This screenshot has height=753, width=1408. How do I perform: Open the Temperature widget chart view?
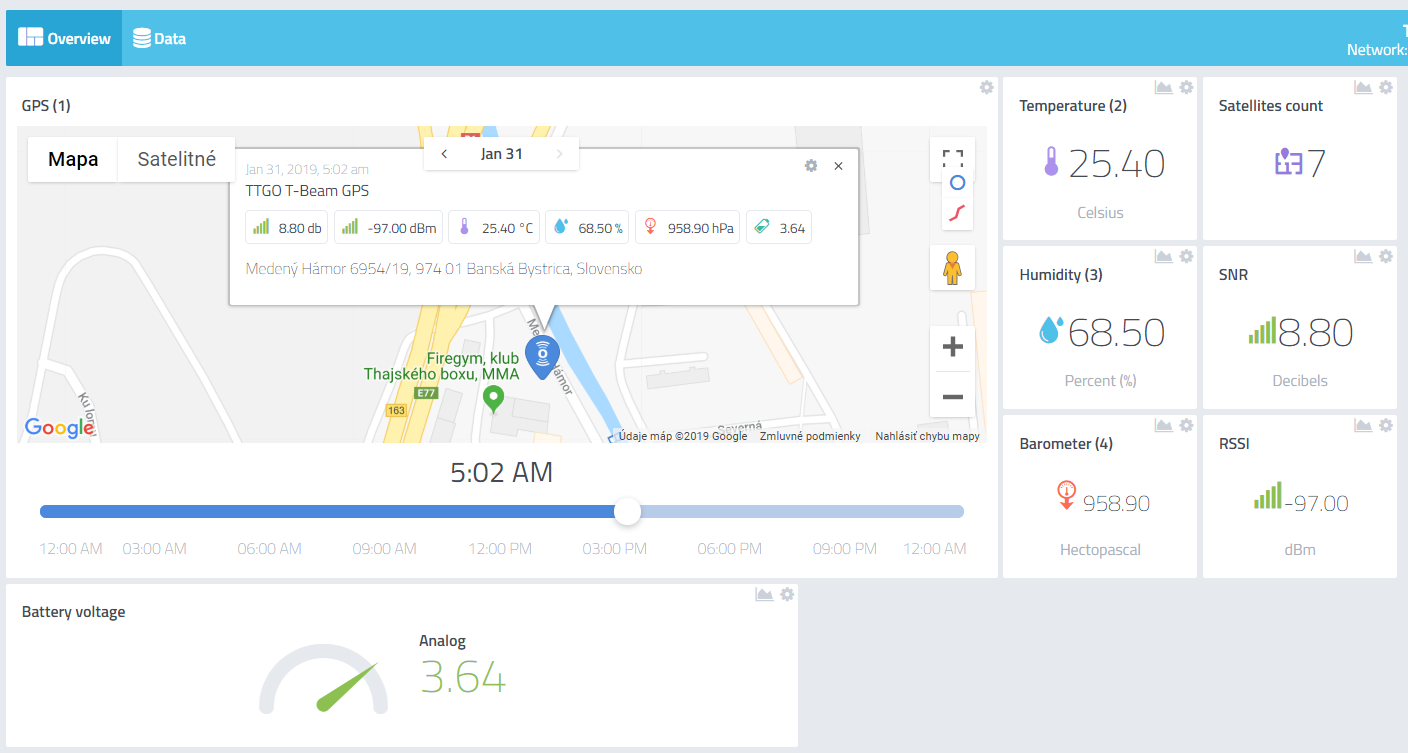click(x=1163, y=87)
